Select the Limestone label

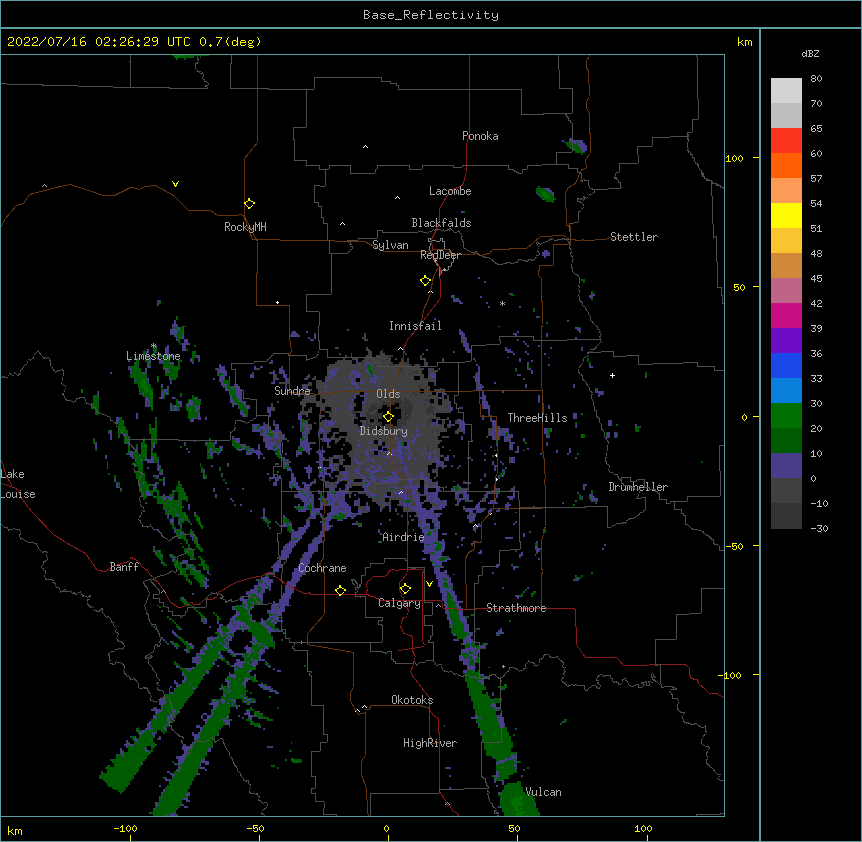pyautogui.click(x=153, y=356)
